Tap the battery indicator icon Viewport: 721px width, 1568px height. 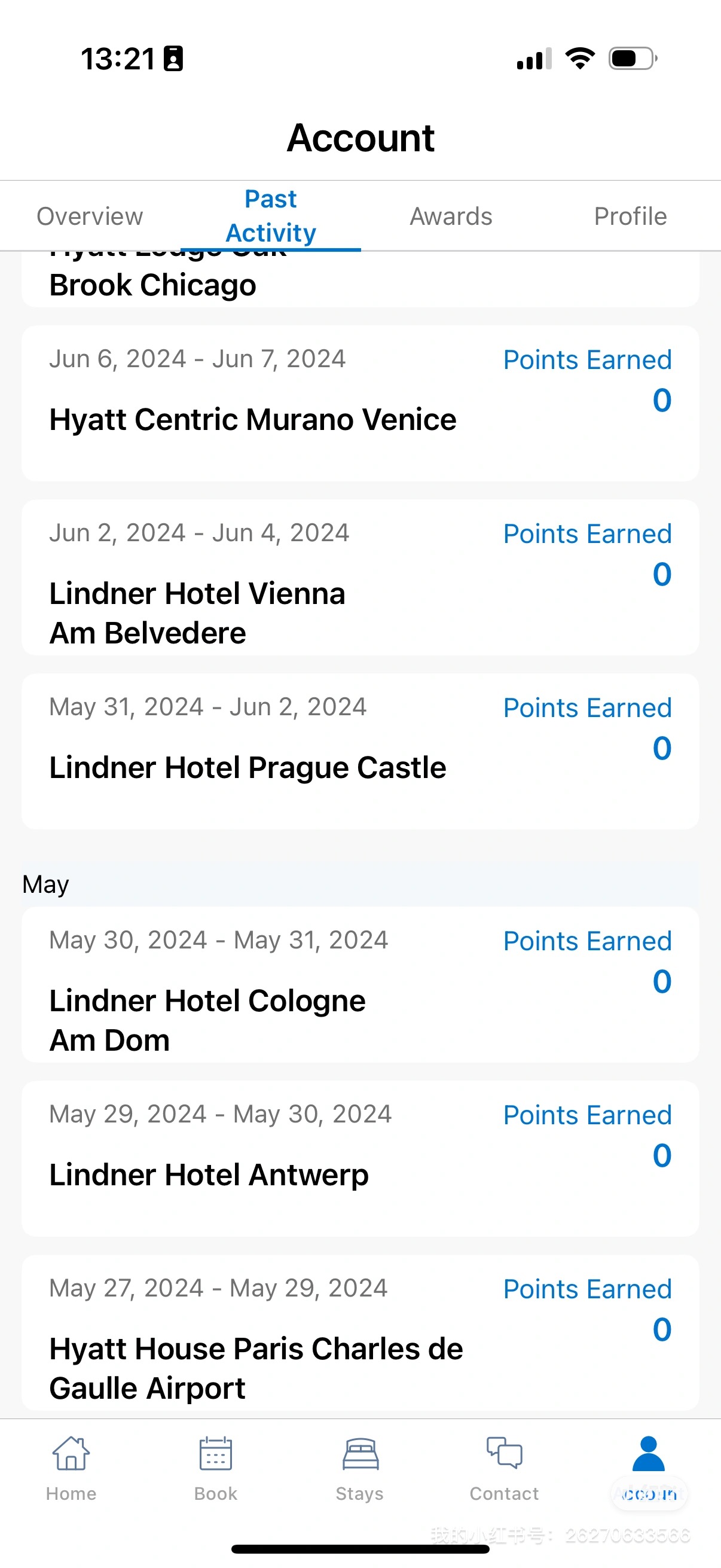pyautogui.click(x=633, y=59)
